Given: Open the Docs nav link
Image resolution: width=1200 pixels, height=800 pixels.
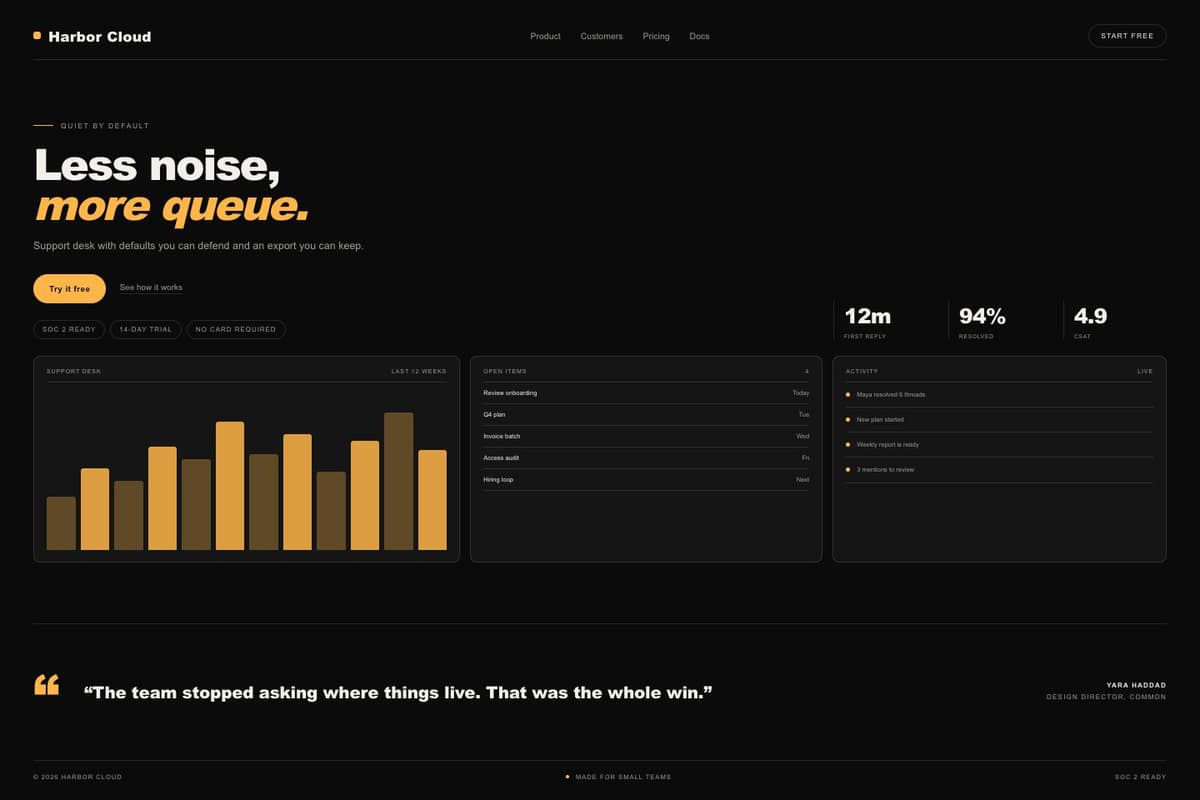Looking at the screenshot, I should pyautogui.click(x=699, y=36).
